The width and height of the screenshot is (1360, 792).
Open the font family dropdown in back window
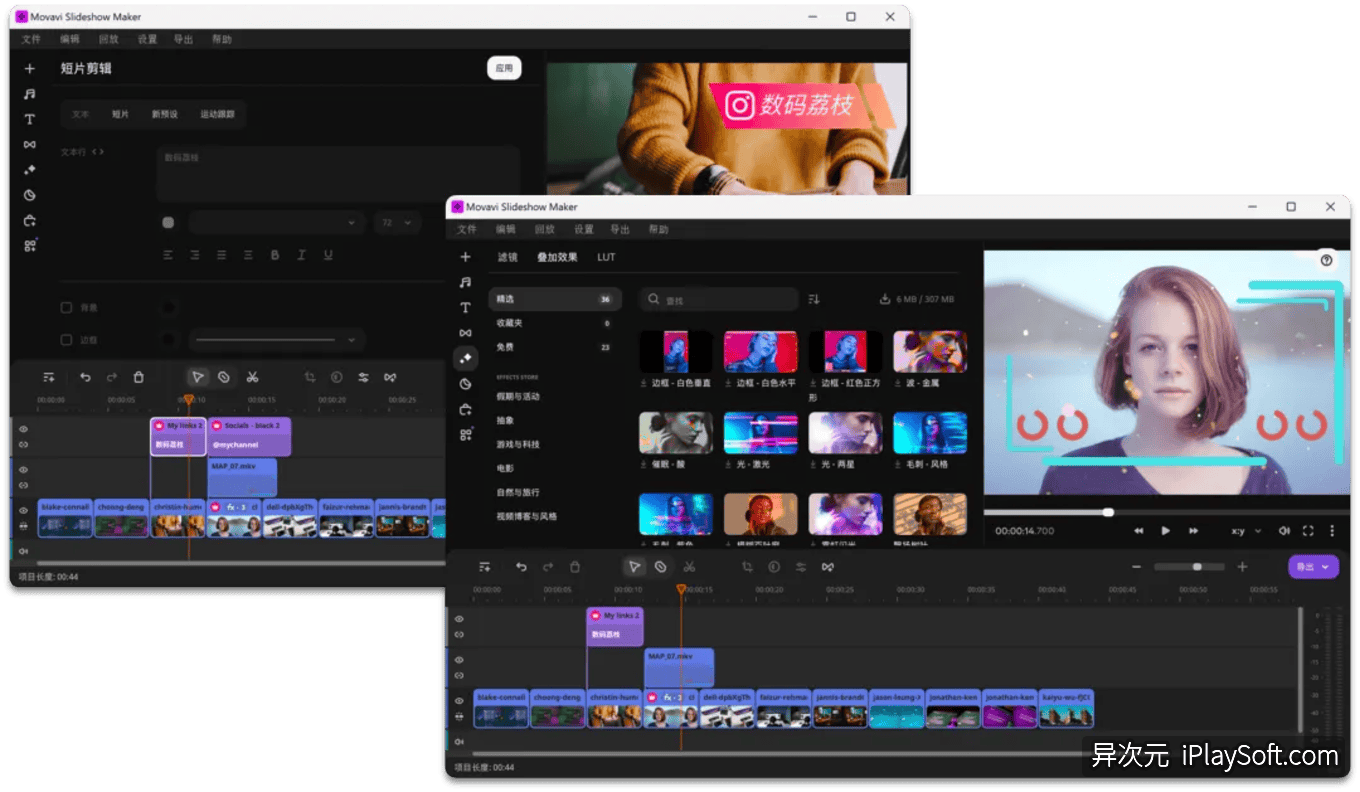point(277,222)
